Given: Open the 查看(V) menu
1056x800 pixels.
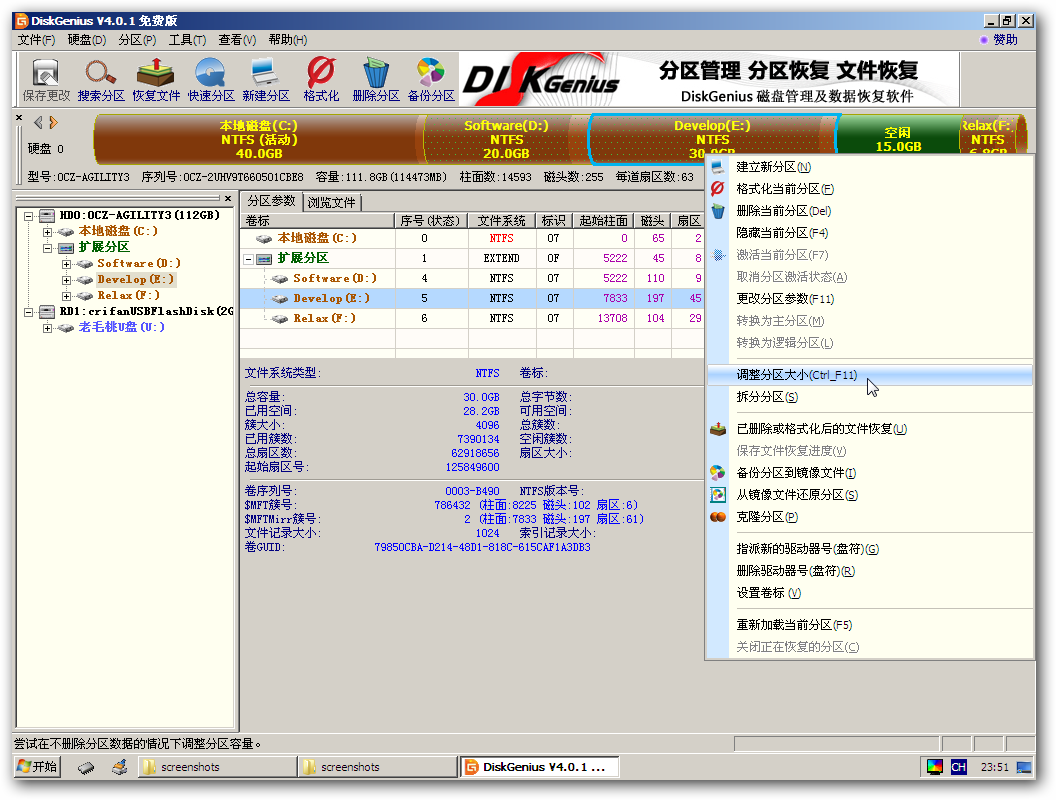Looking at the screenshot, I should click(x=237, y=40).
